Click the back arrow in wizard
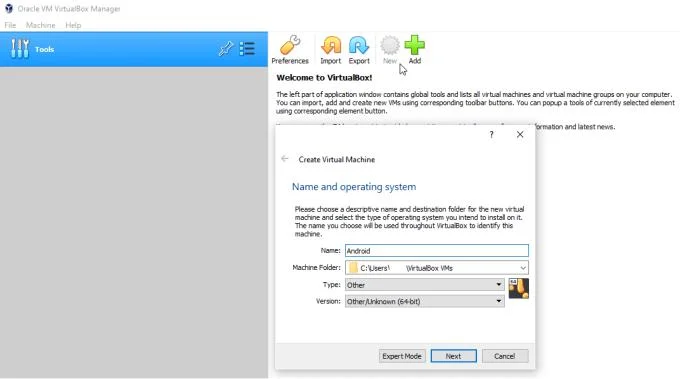The image size is (680, 379). tap(284, 159)
